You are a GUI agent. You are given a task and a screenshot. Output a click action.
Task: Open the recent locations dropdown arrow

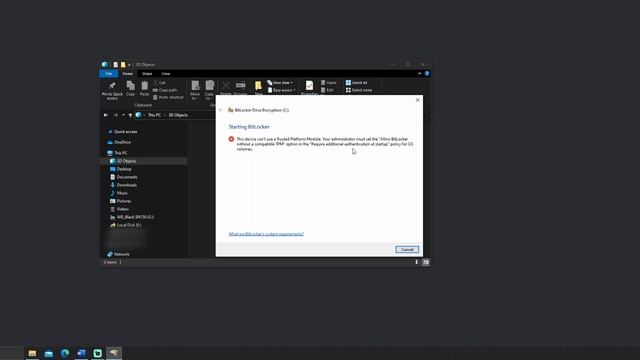pos(123,115)
